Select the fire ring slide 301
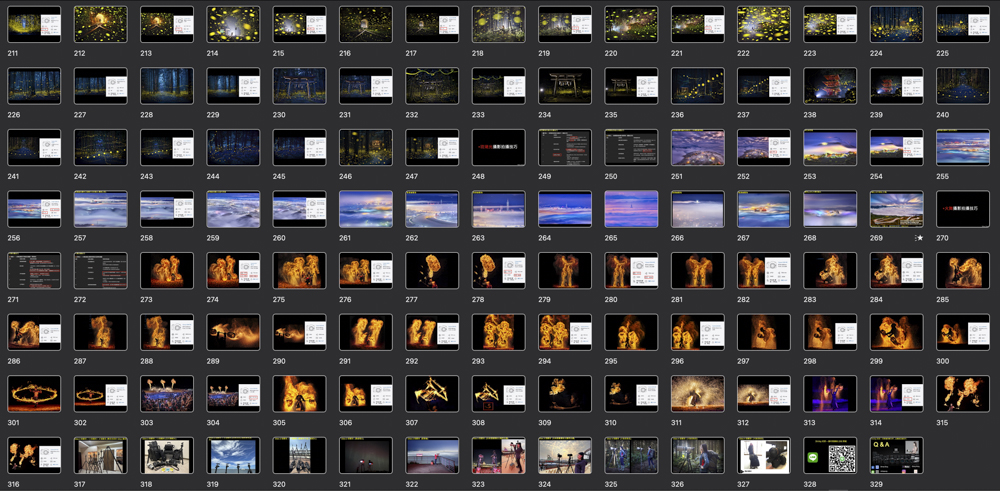 click(x=34, y=394)
